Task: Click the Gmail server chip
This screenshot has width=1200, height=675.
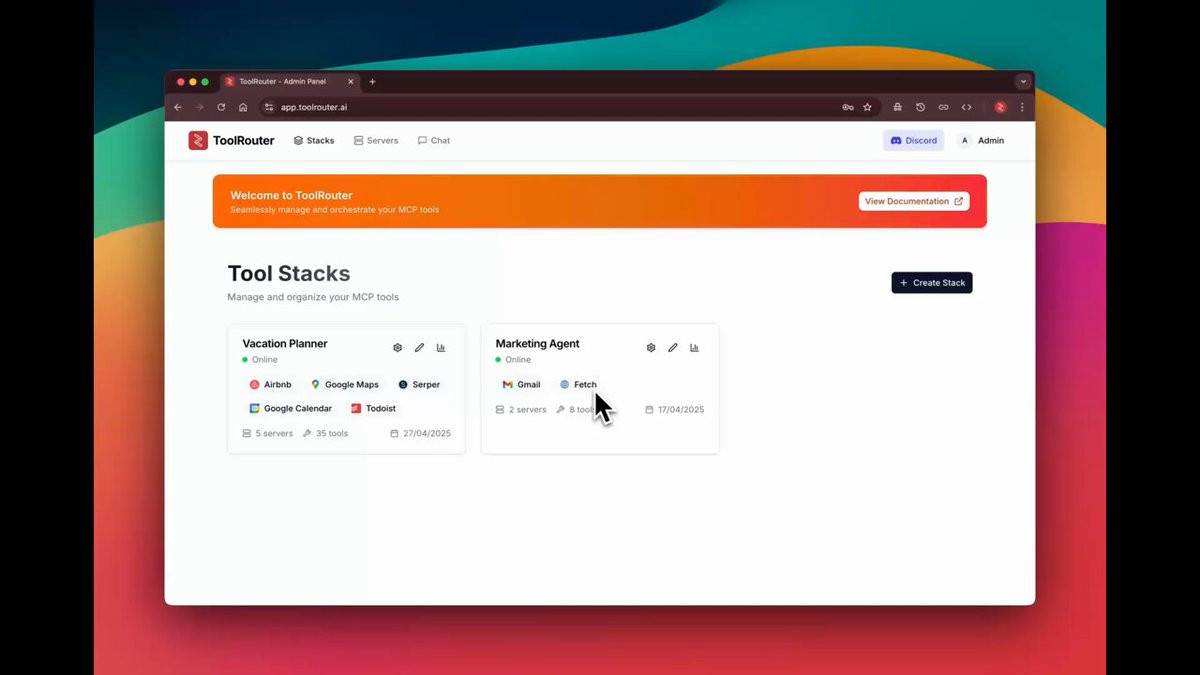Action: coord(521,384)
